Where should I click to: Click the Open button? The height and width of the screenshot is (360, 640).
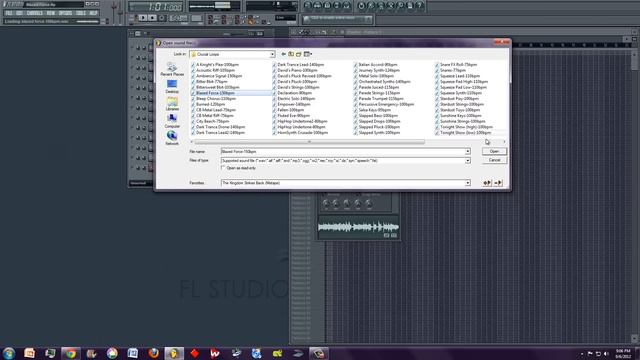[494, 151]
